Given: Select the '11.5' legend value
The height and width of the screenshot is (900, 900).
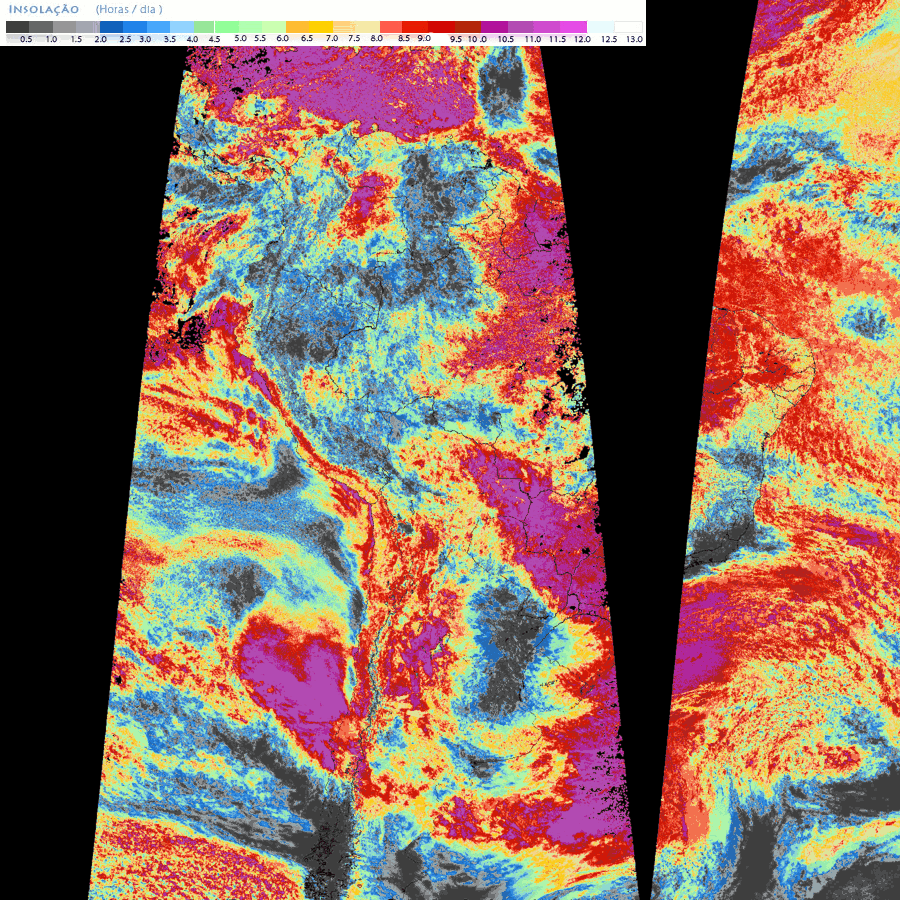Looking at the screenshot, I should 557,39.
